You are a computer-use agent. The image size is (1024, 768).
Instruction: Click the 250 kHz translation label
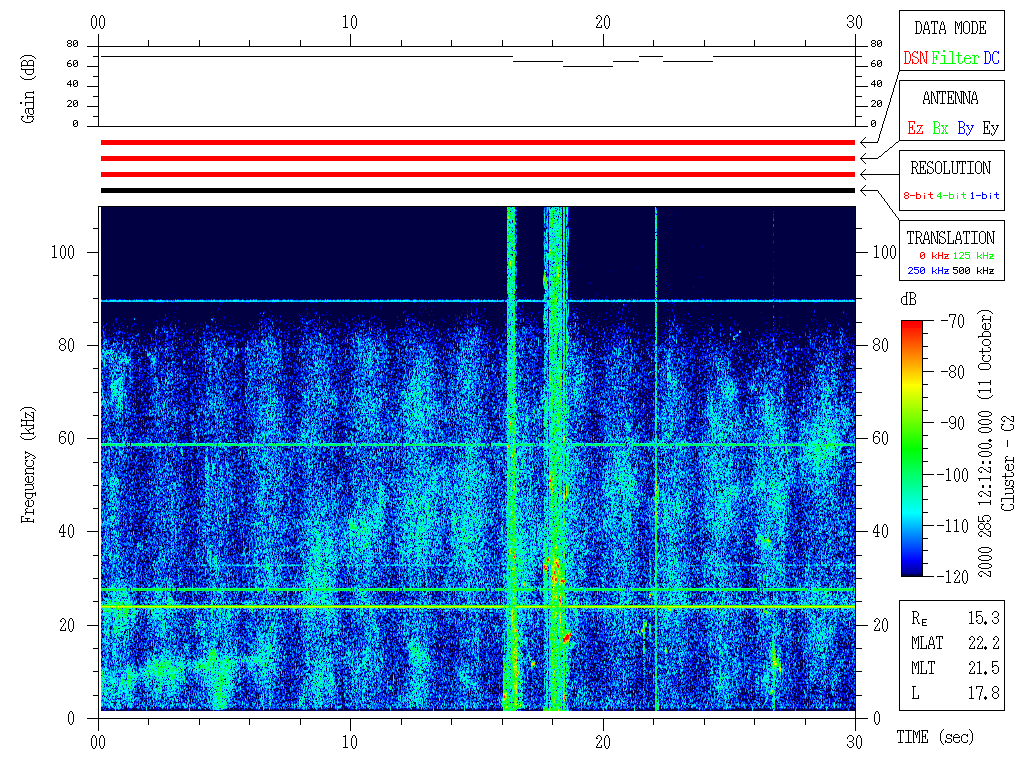pos(926,271)
